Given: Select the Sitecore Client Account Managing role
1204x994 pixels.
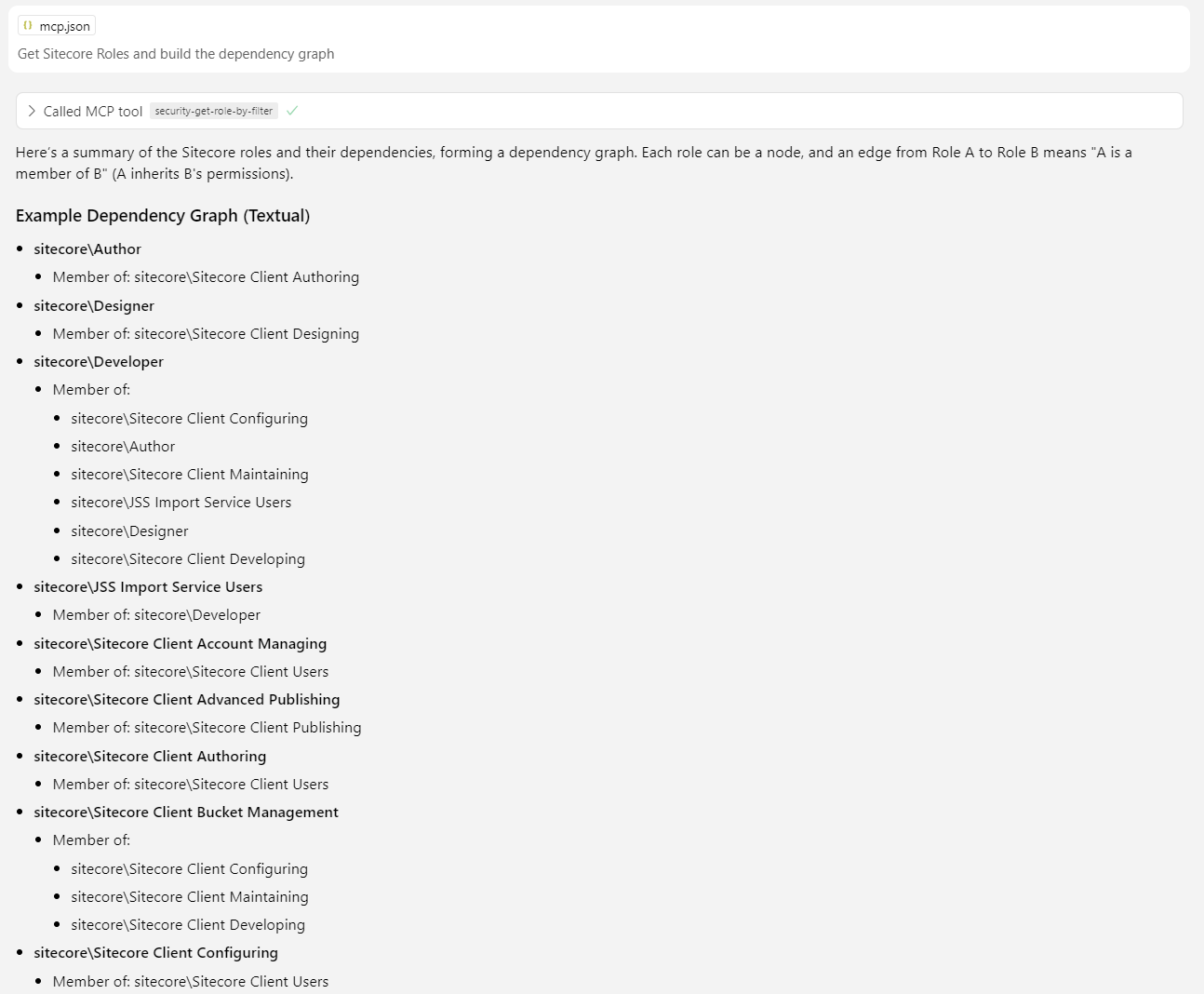Looking at the screenshot, I should tap(181, 644).
